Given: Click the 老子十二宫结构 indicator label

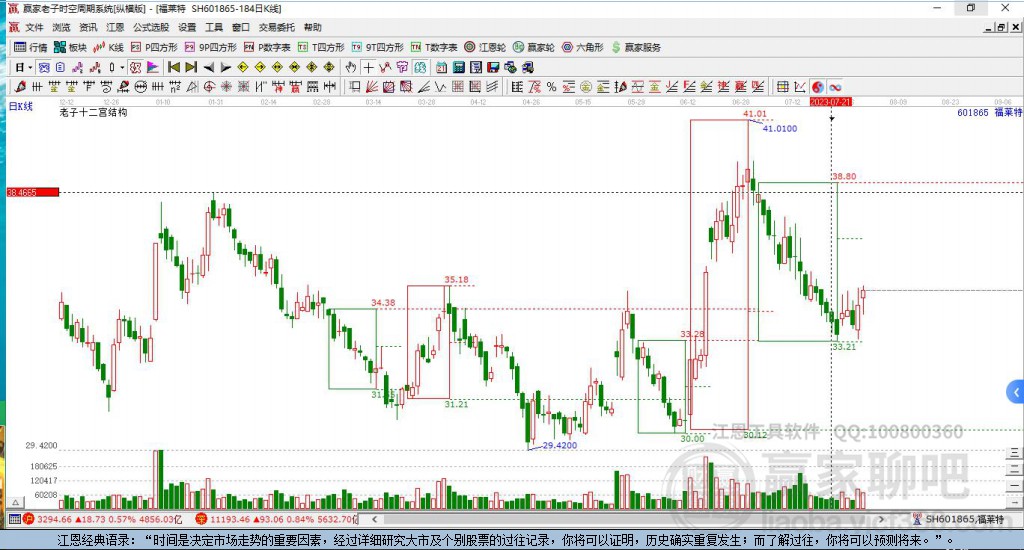Looking at the screenshot, I should pos(93,112).
